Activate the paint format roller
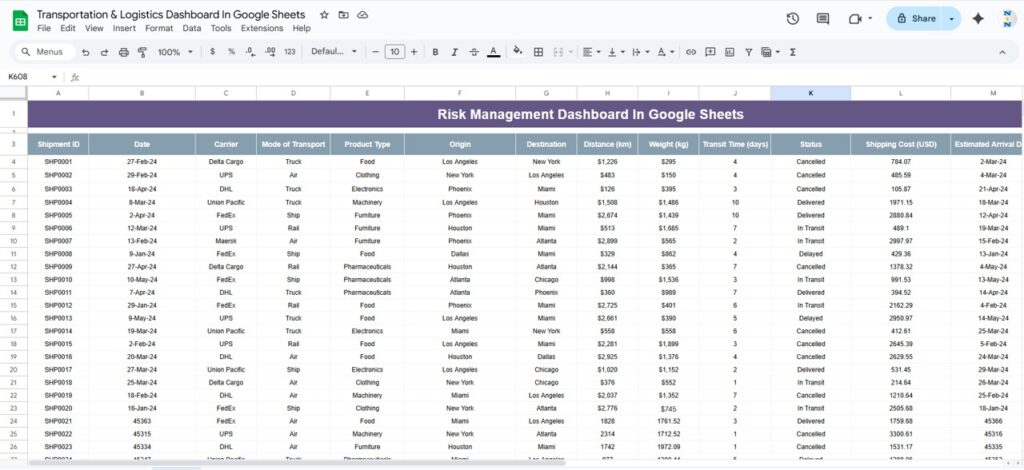Viewport: 1024px width, 470px height. pos(142,52)
